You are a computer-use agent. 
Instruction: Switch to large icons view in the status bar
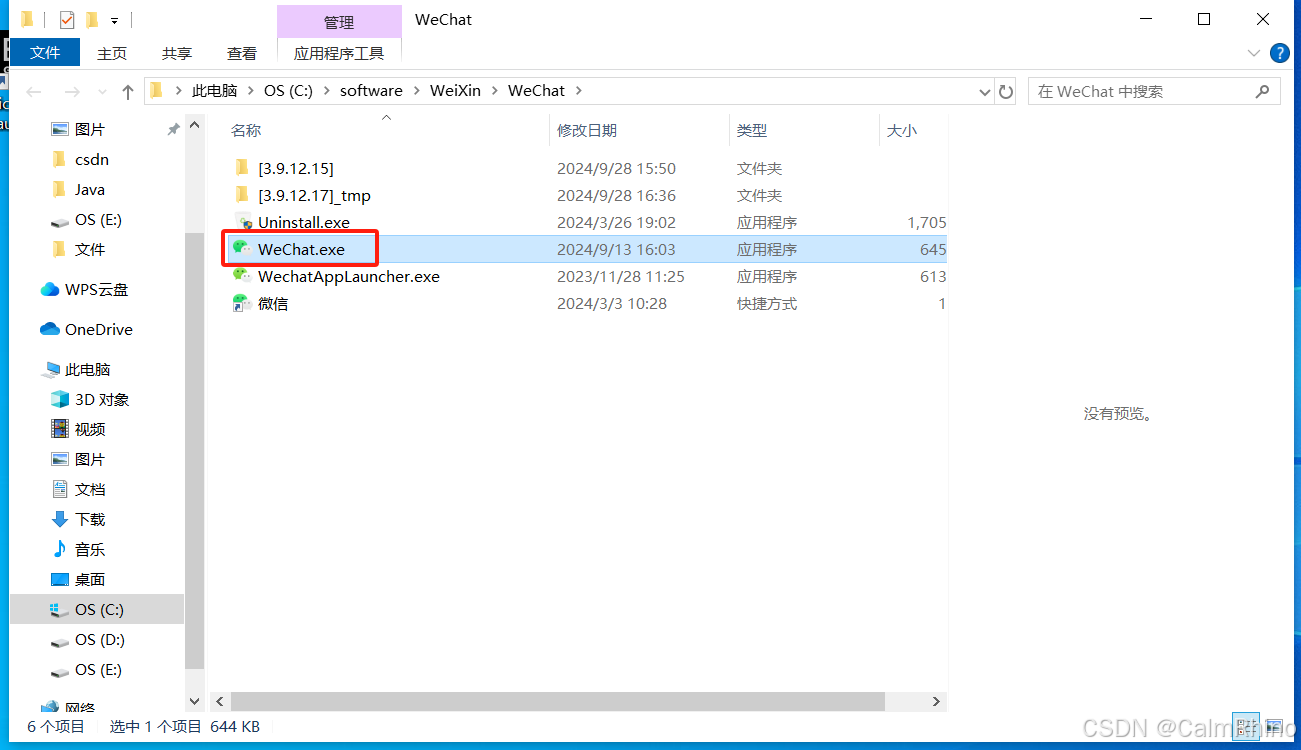pyautogui.click(x=1273, y=727)
